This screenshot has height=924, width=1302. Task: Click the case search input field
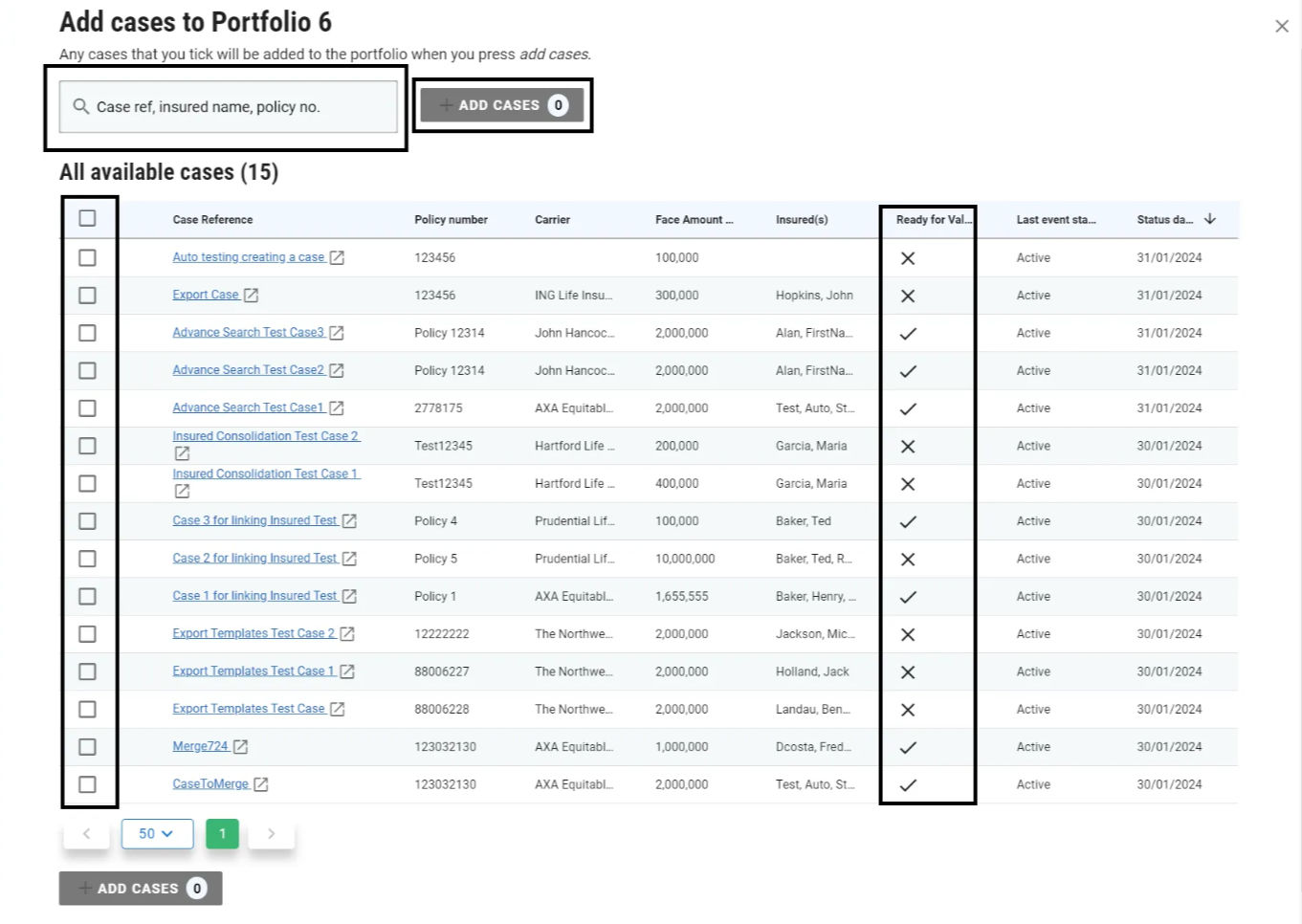(x=230, y=107)
